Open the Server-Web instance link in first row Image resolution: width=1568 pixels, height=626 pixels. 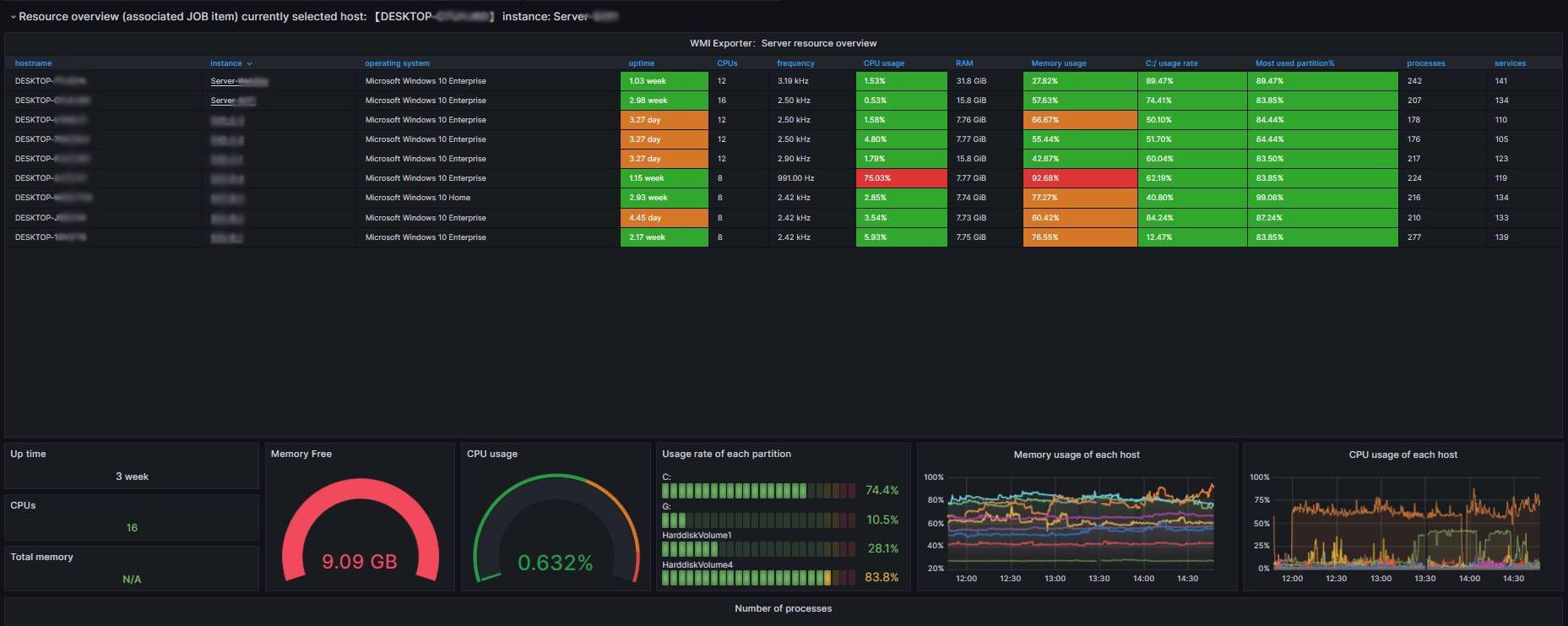tap(239, 81)
